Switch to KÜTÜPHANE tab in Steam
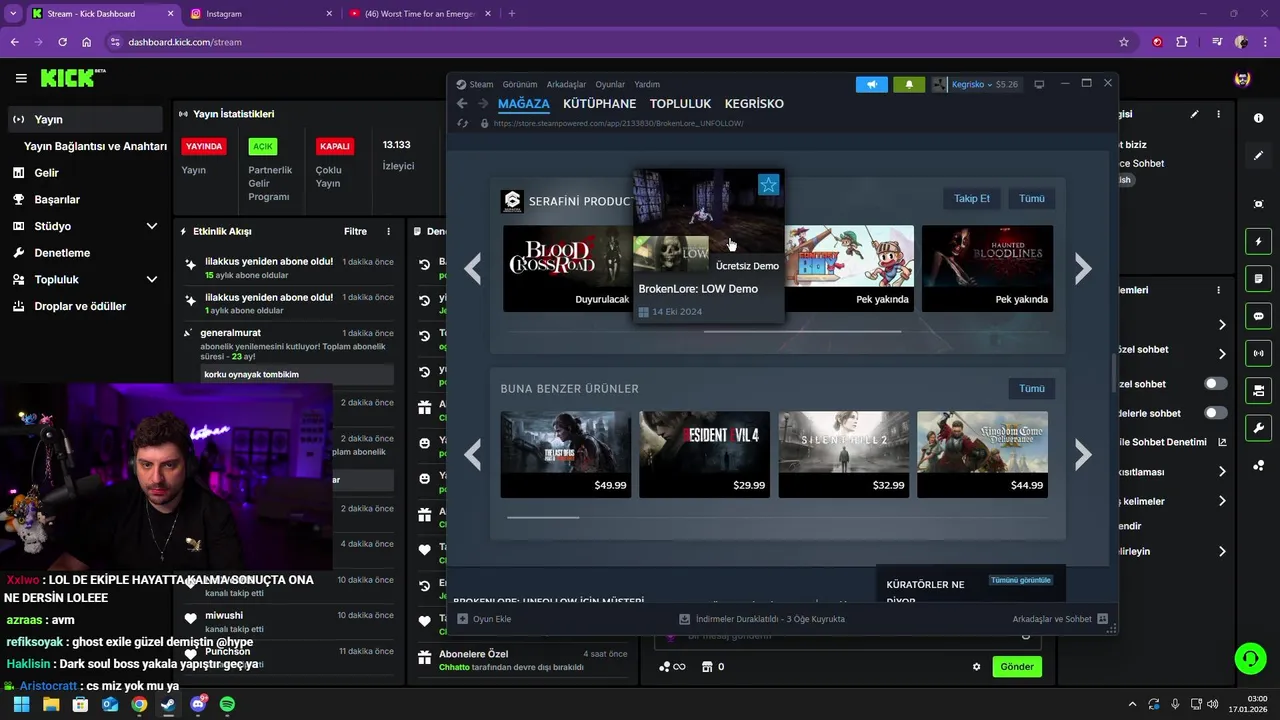Screen dimensions: 1280x720 (x=599, y=104)
